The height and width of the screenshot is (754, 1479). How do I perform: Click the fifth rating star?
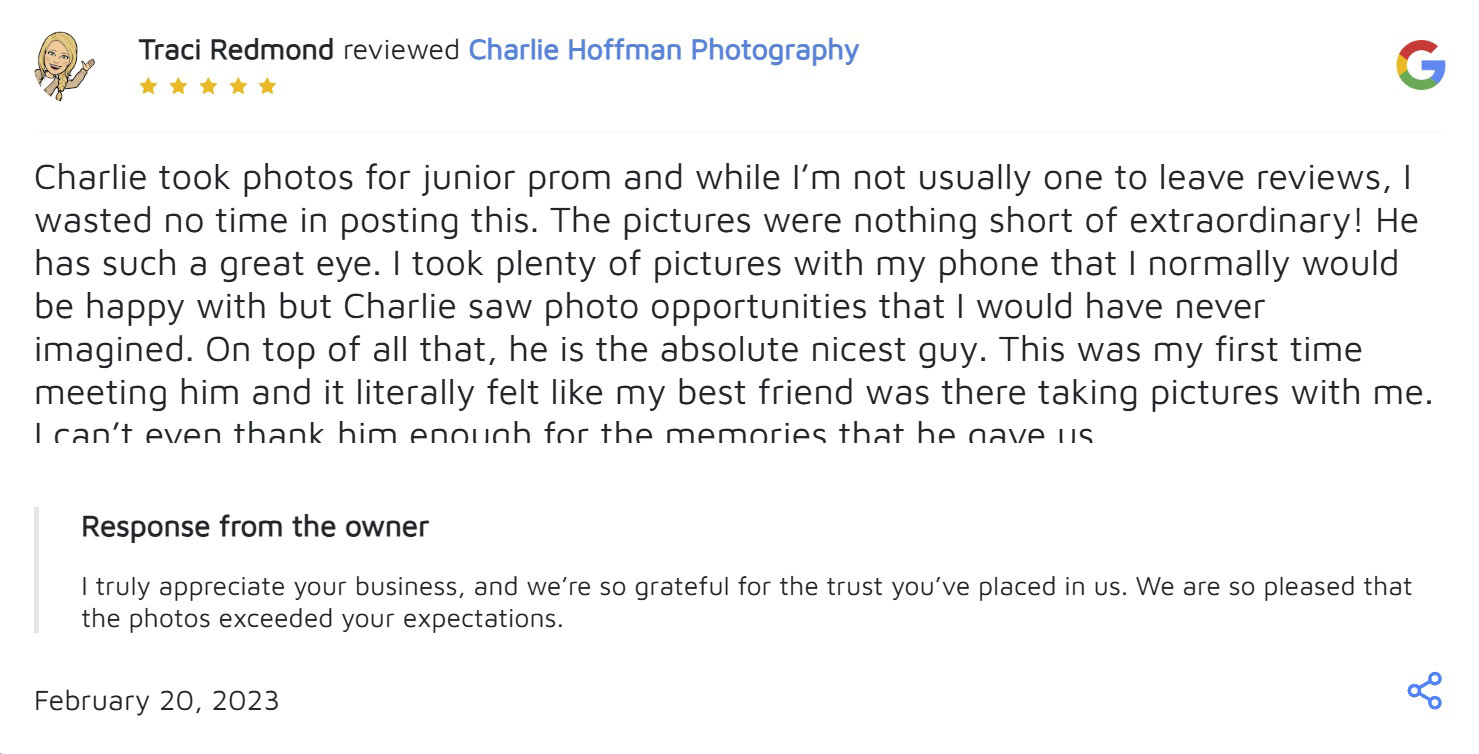tap(267, 86)
